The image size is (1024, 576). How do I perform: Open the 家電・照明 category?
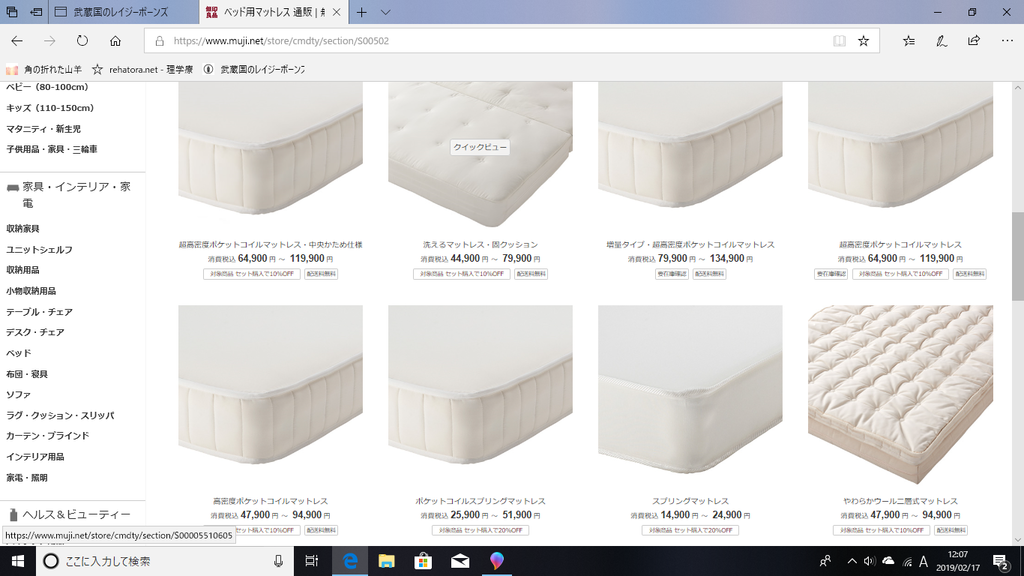pyautogui.click(x=27, y=477)
